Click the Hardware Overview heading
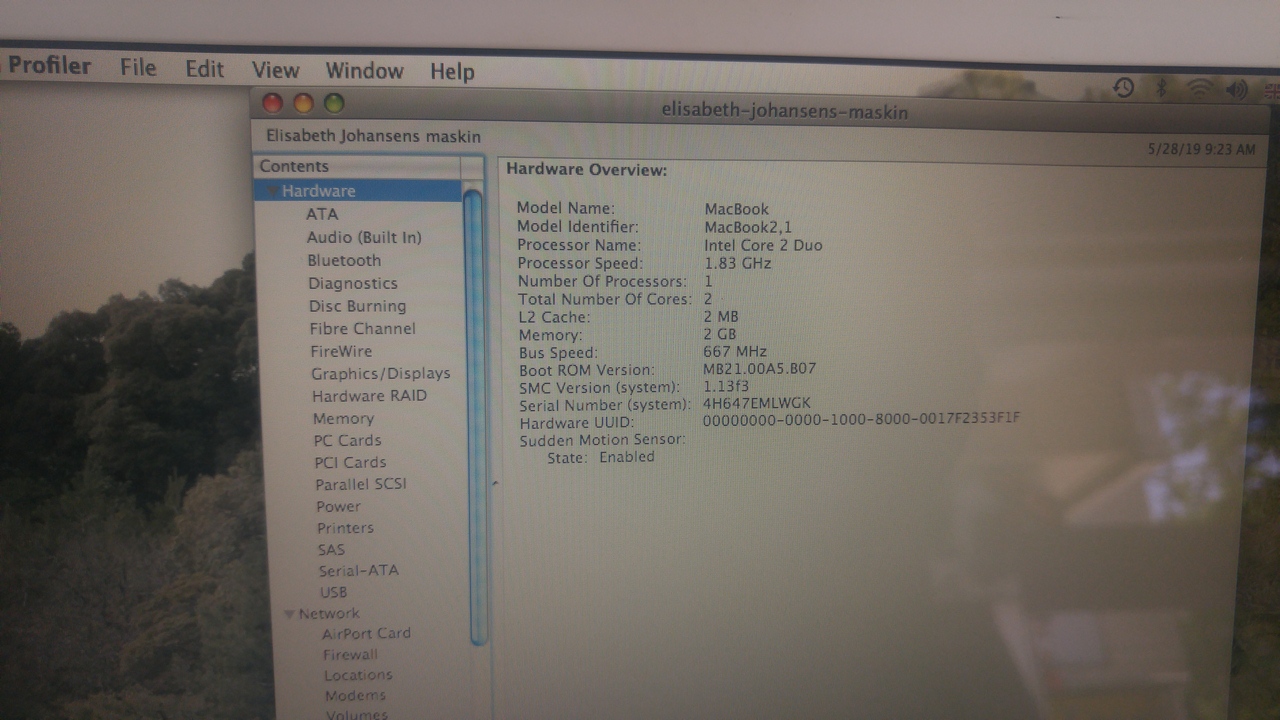The image size is (1280, 720). (x=586, y=170)
